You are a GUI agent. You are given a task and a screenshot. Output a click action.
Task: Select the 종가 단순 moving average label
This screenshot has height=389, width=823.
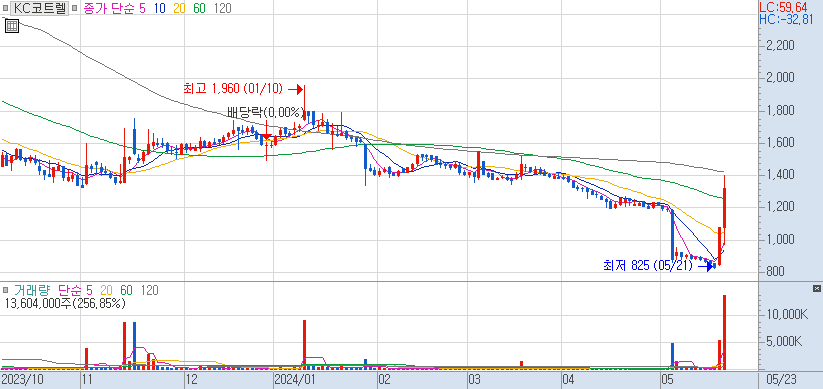pos(109,8)
